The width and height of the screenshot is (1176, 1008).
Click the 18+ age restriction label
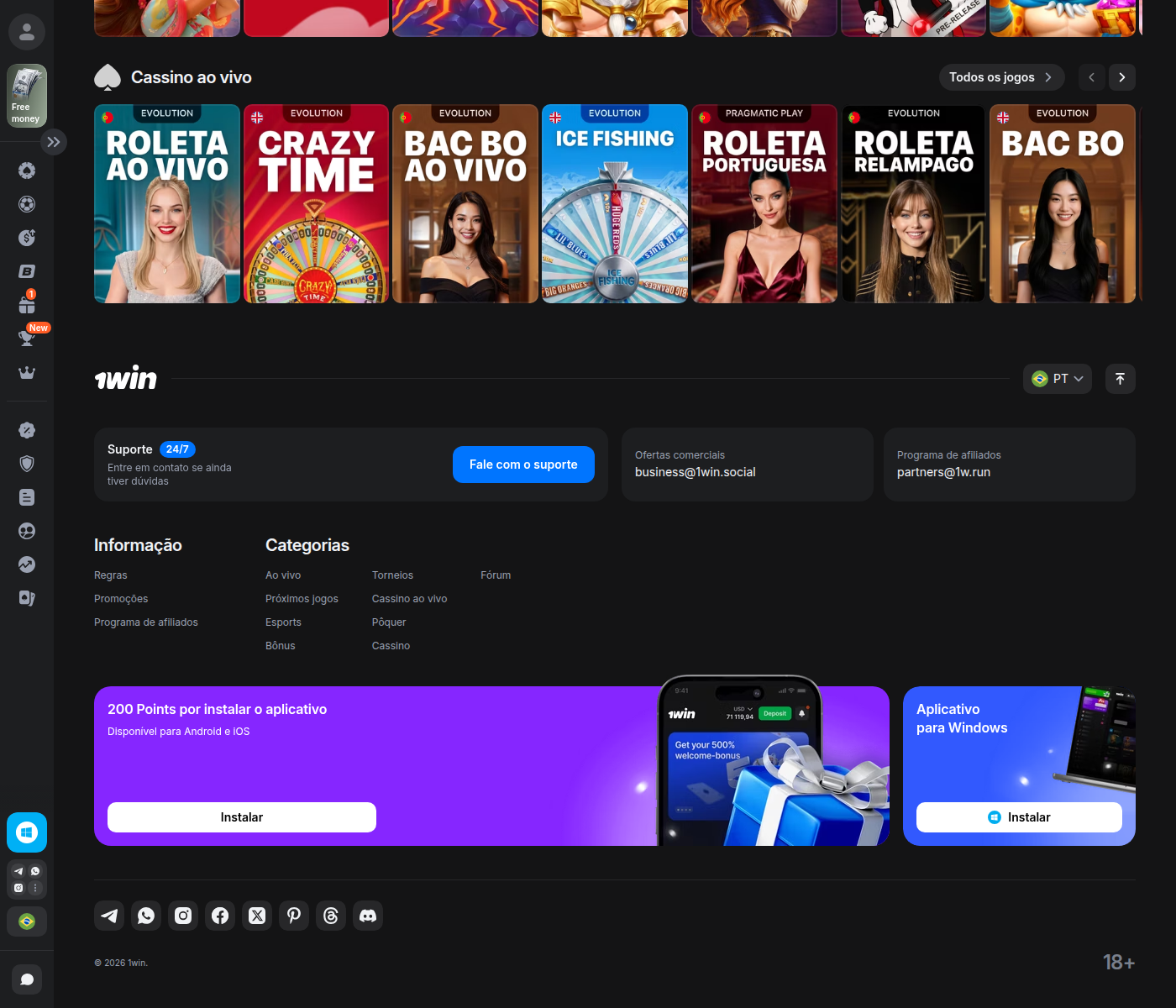point(1119,963)
